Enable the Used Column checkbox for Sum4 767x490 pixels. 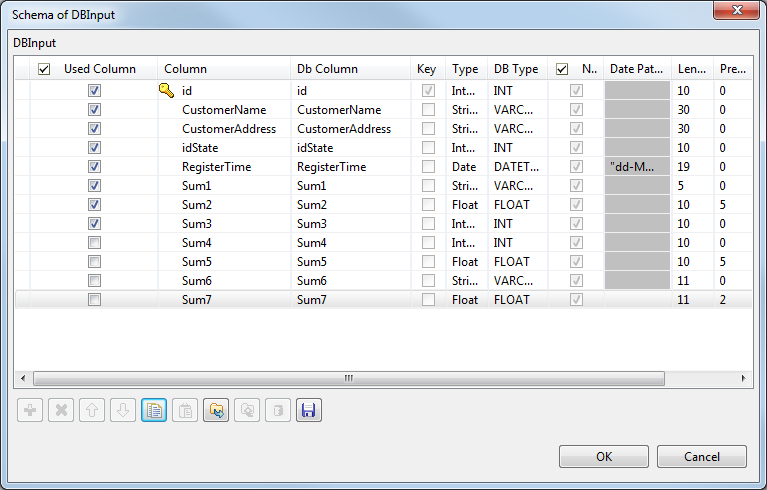95,242
